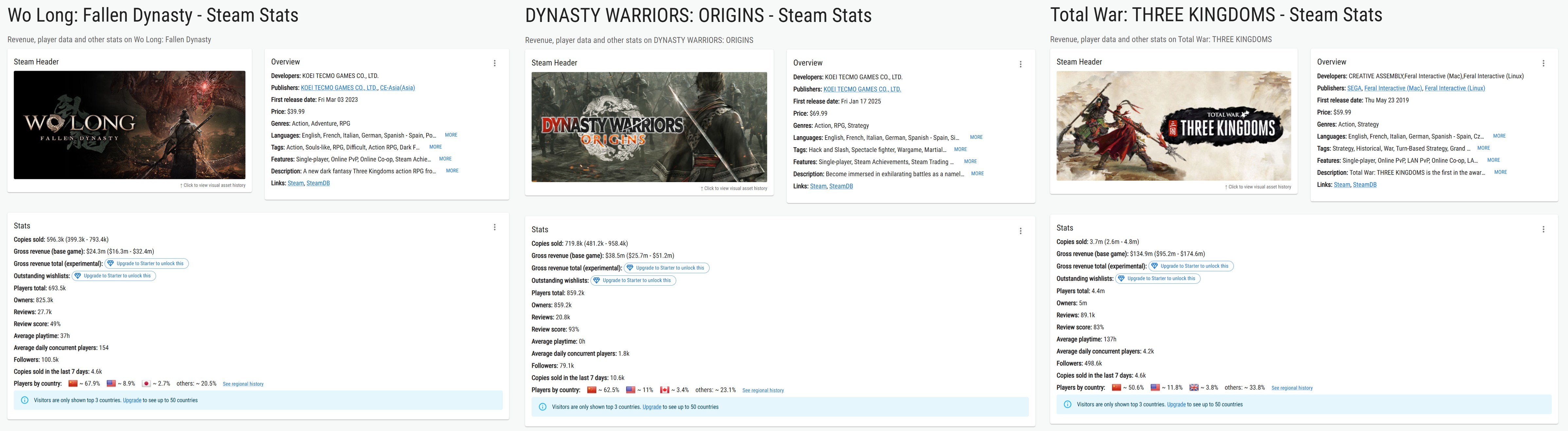This screenshot has height=431, width=1568.
Task: Expand Dynasty Warriors Languages with MORE
Action: 976,137
